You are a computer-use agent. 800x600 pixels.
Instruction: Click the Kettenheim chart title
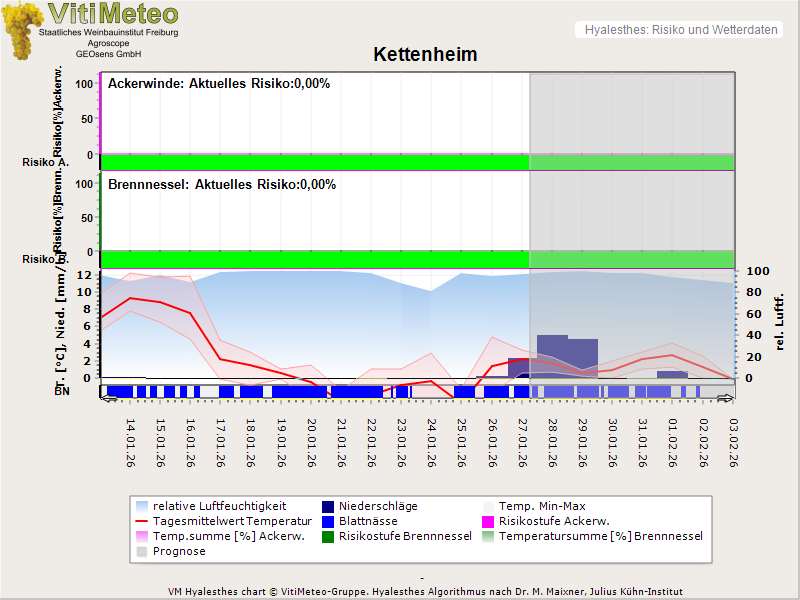tap(425, 54)
